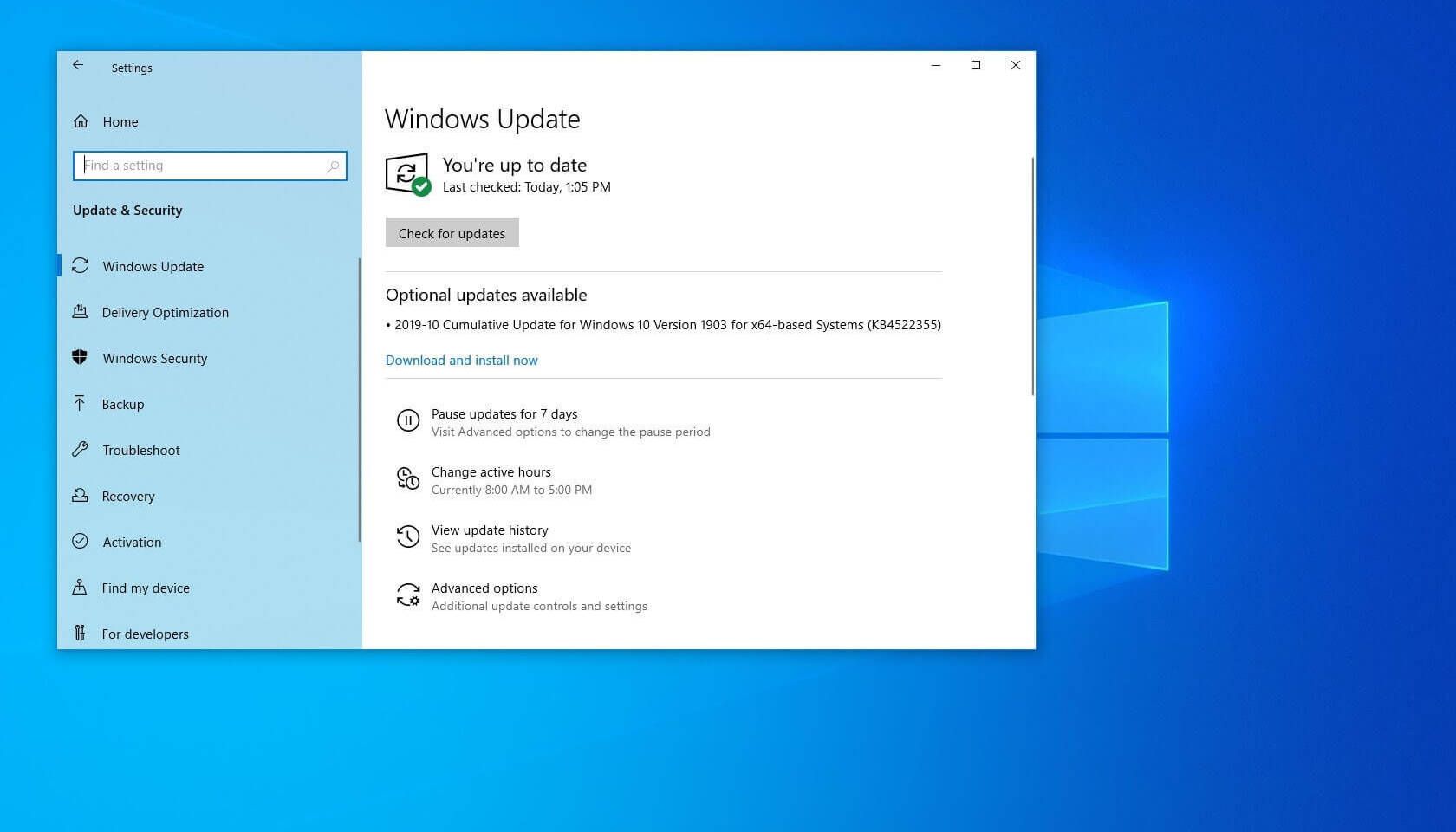The width and height of the screenshot is (1456, 832).
Task: Open Windows Update from the sidebar
Action: [153, 266]
